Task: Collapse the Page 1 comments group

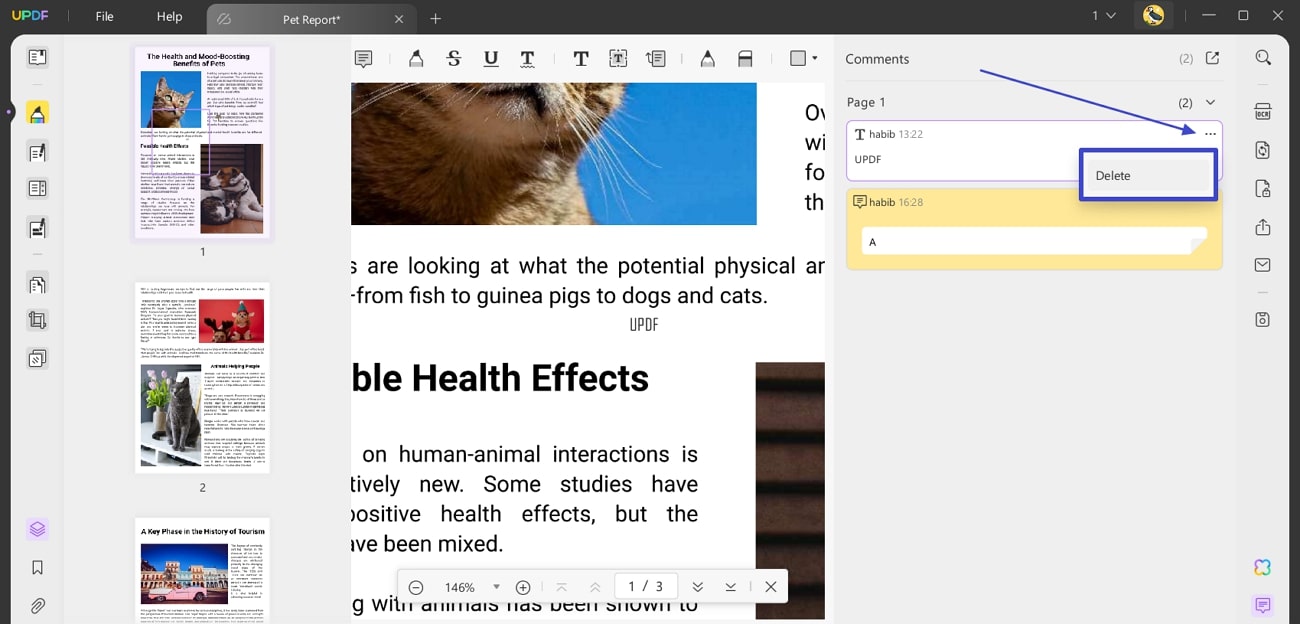Action: 1210,101
